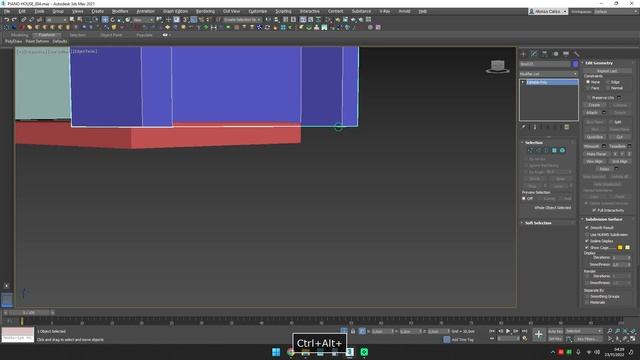Select Edge constraint radio button
This screenshot has height=360, width=640.
point(608,82)
